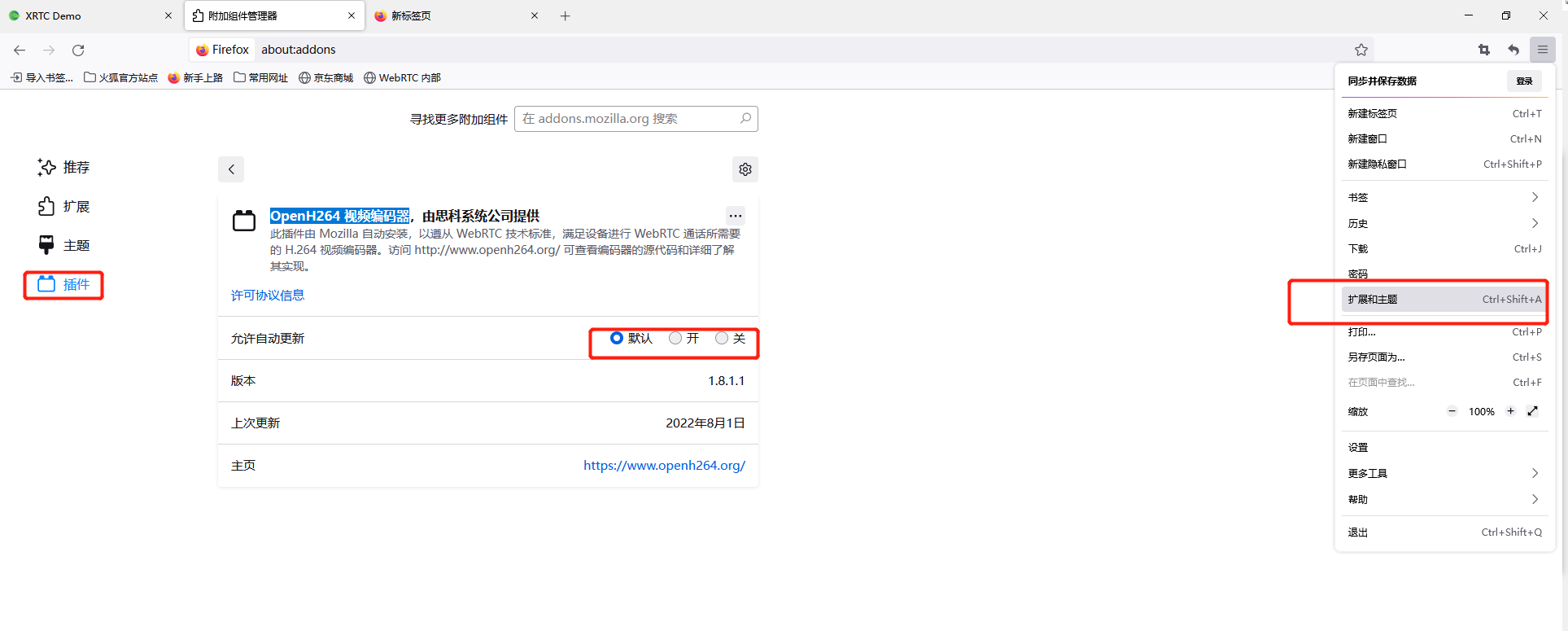Open the 京东商城 bookmark
Image resolution: width=1568 pixels, height=631 pixels.
[326, 77]
